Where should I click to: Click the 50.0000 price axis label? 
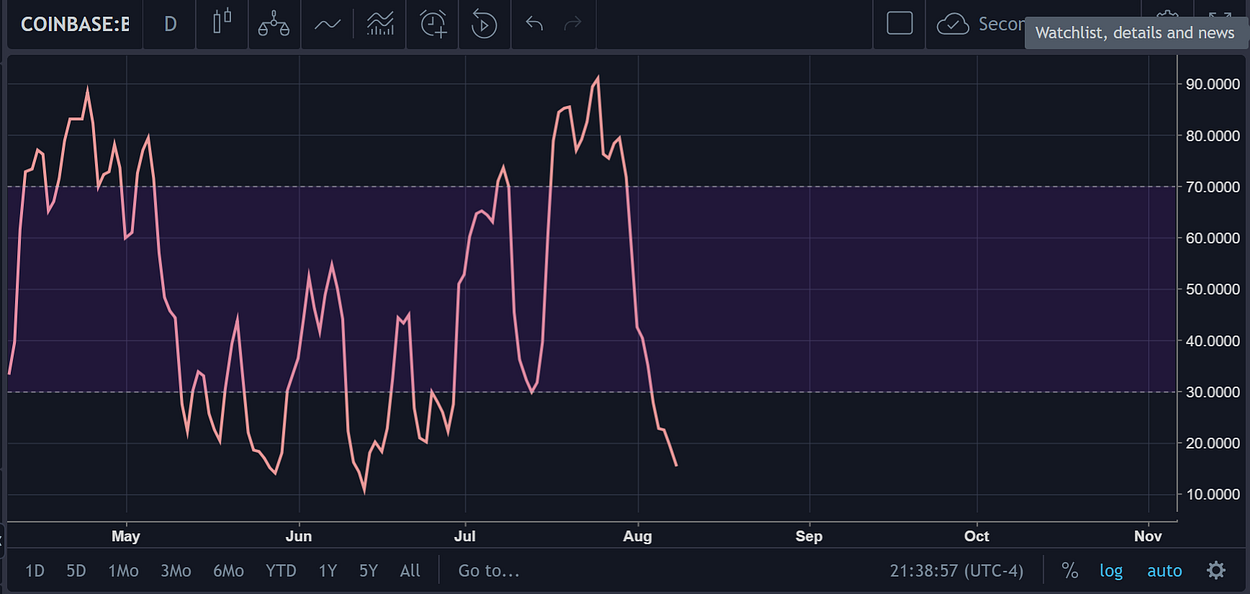(x=1213, y=289)
